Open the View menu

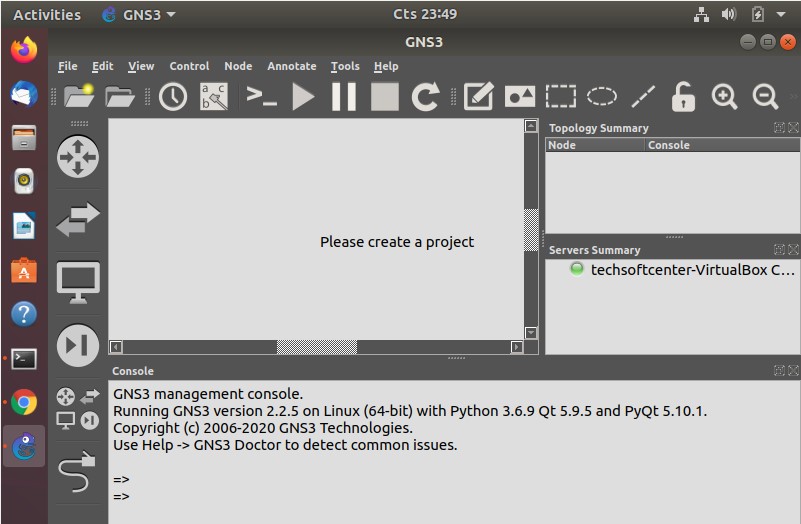tap(141, 66)
